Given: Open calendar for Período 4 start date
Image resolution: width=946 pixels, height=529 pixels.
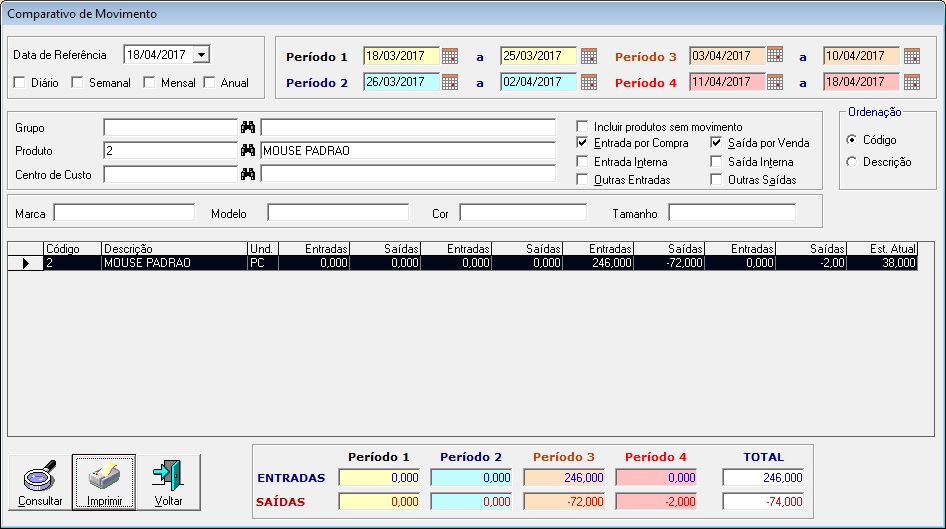Looking at the screenshot, I should tap(775, 82).
